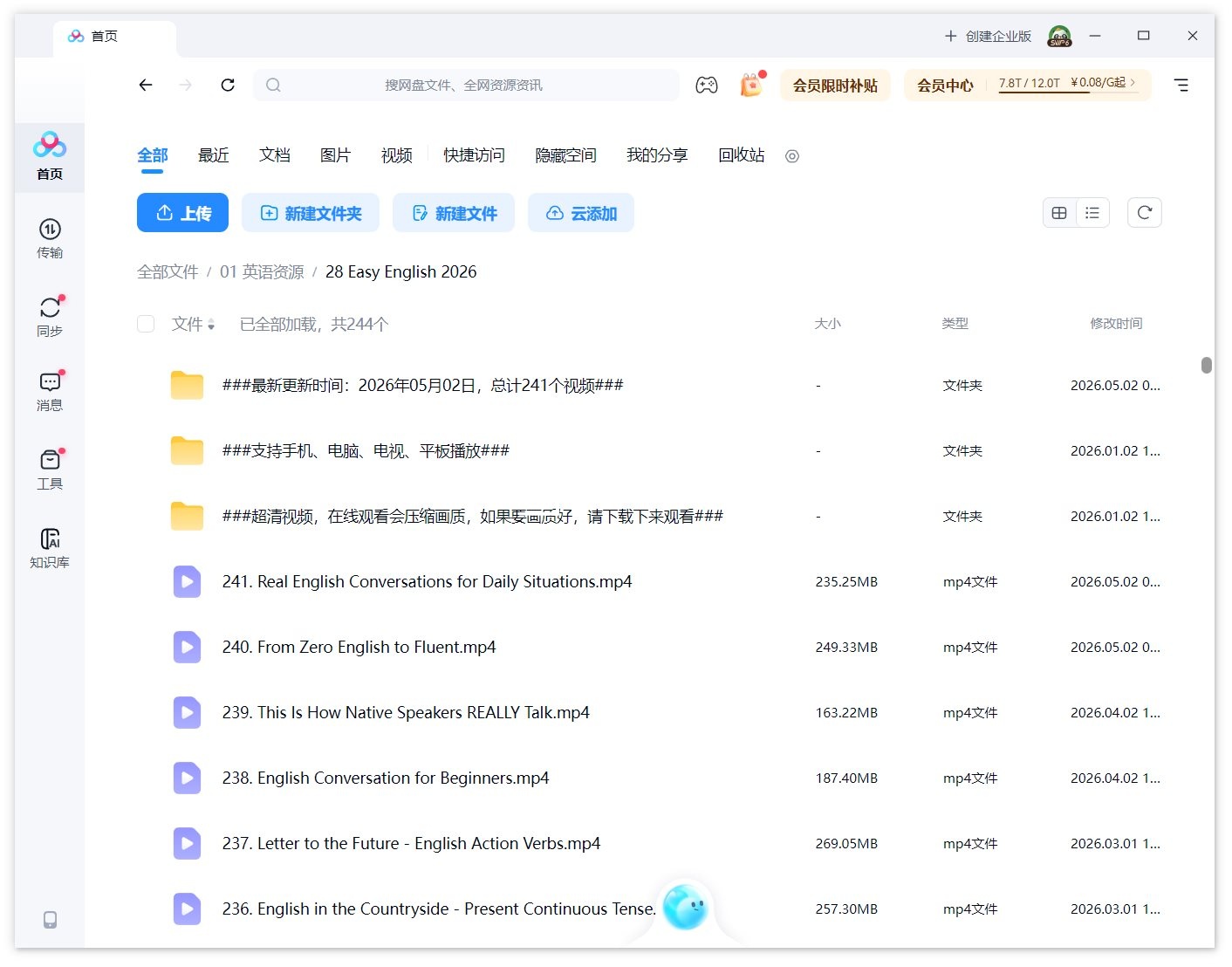Click the 会员限时补贴 button
The image size is (1232, 967).
[835, 86]
